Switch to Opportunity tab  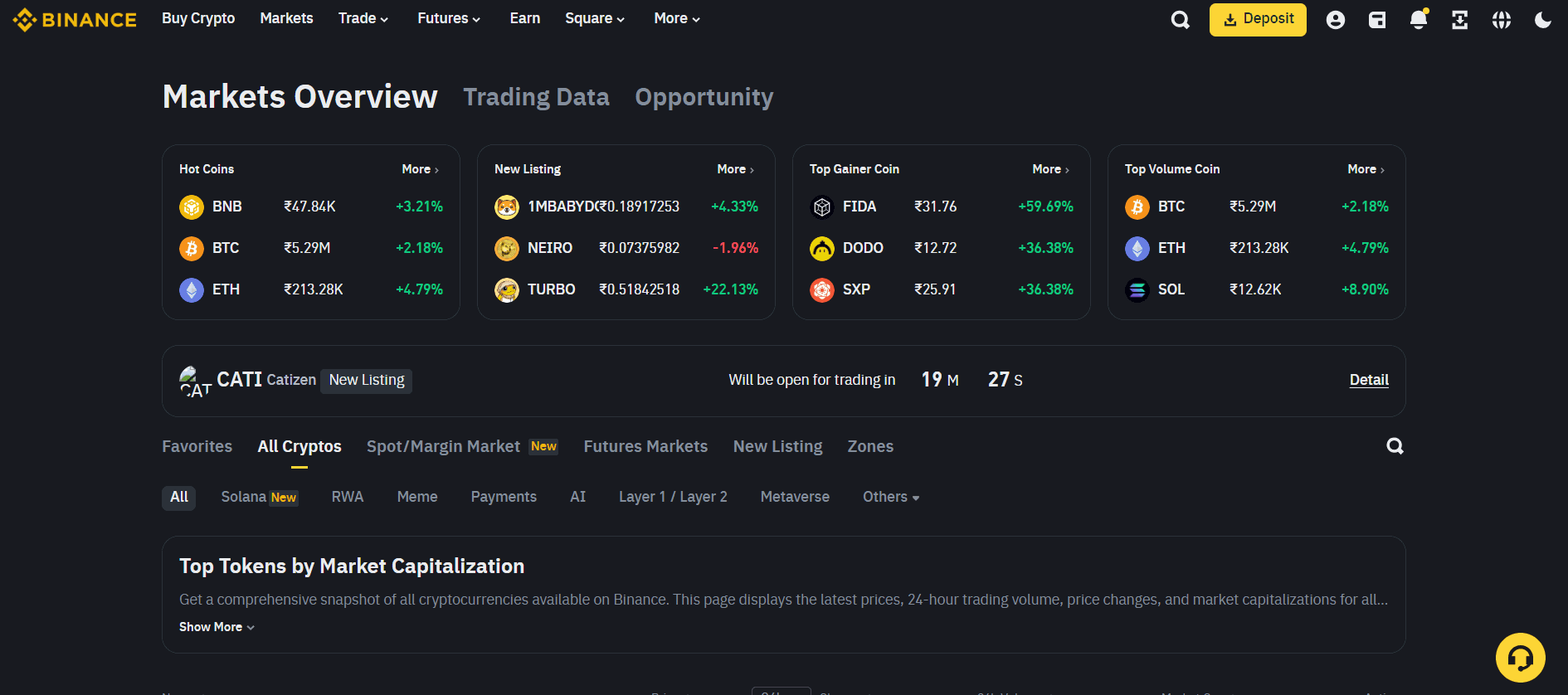click(704, 97)
